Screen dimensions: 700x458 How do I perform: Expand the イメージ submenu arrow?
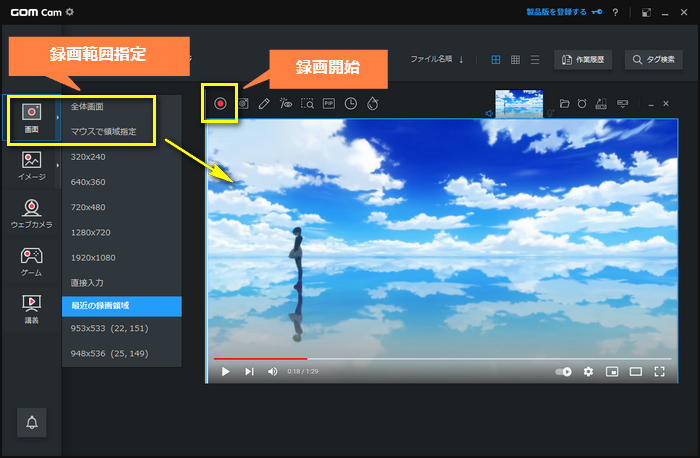[x=58, y=165]
